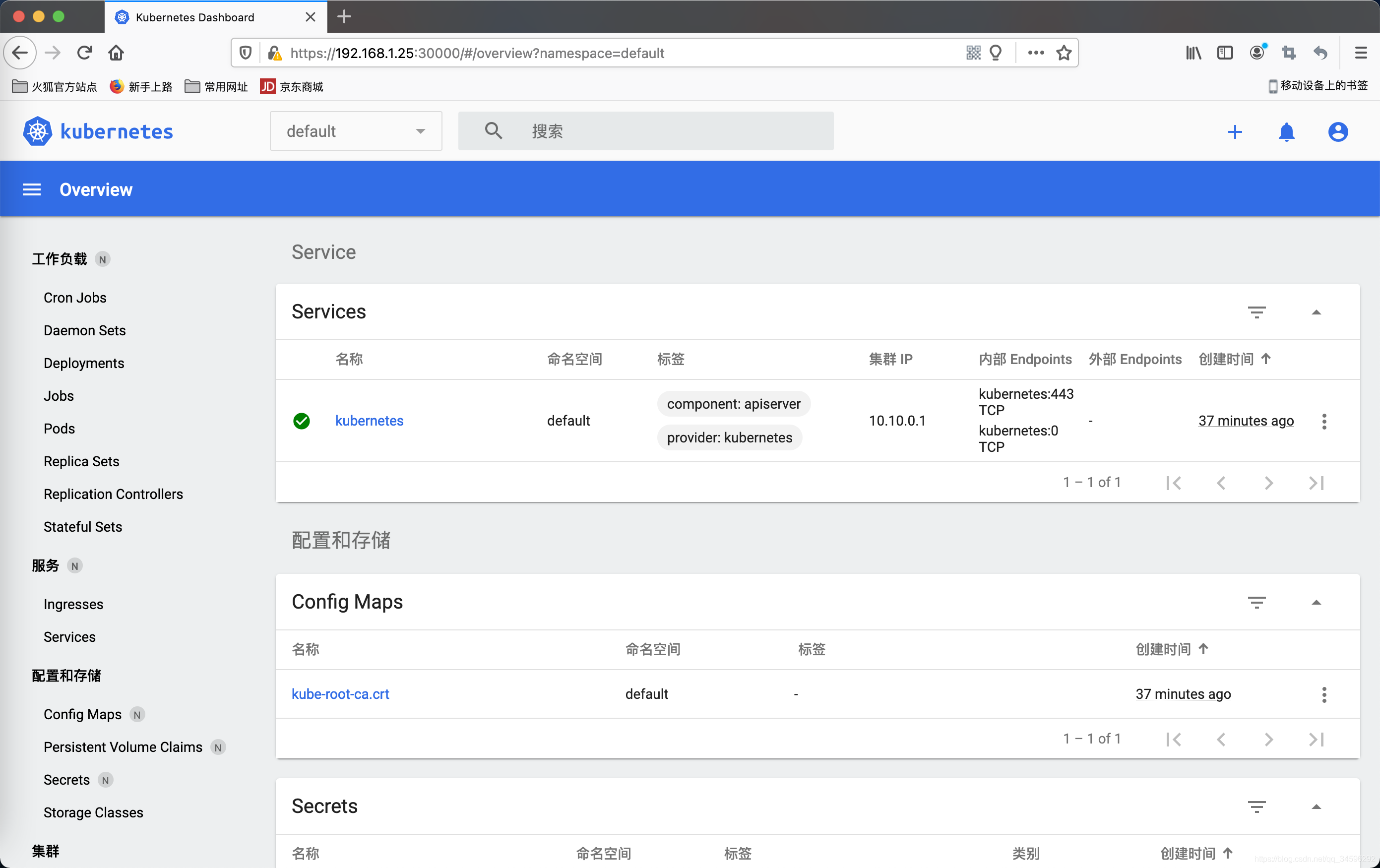
Task: Click the browser address bar URL
Action: click(x=477, y=53)
